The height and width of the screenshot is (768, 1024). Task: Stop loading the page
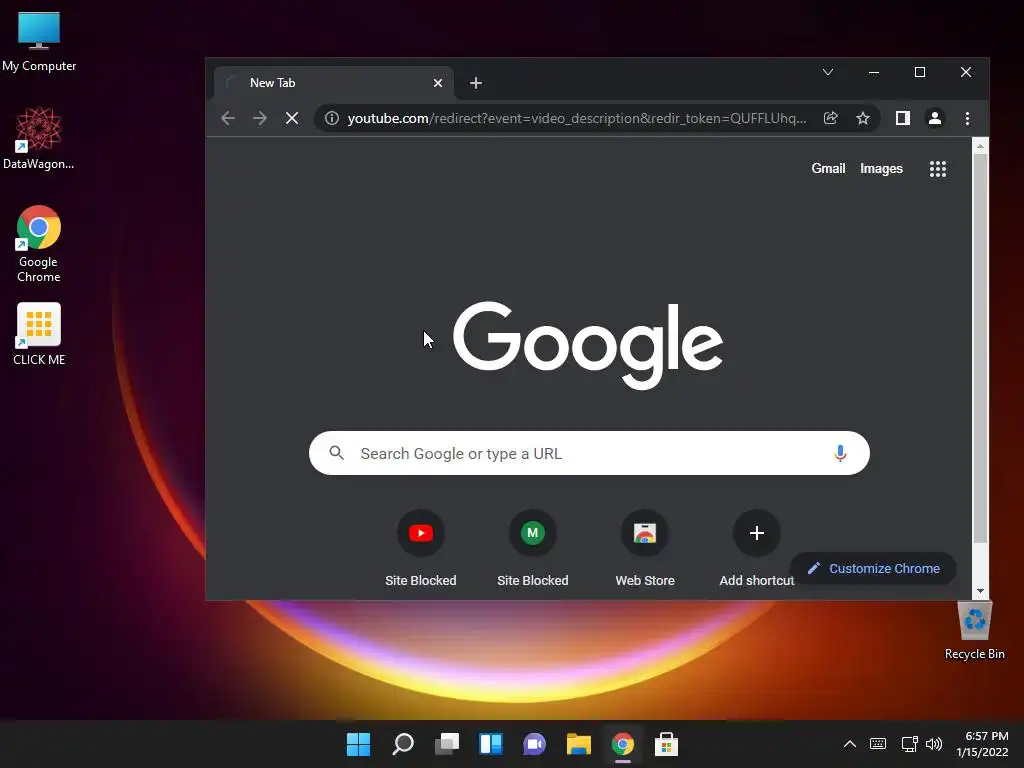(x=292, y=118)
